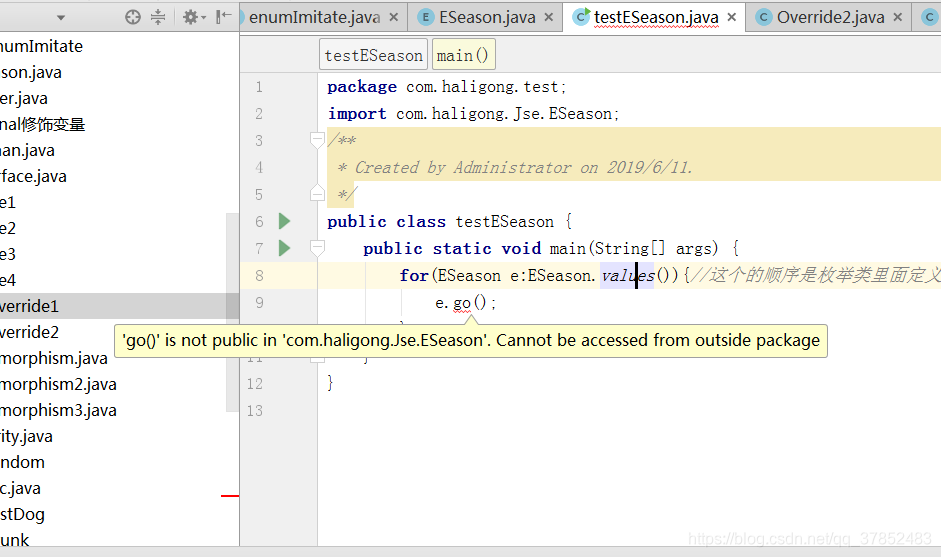Select e2 item in project tree
The height and width of the screenshot is (557, 941).
8,228
